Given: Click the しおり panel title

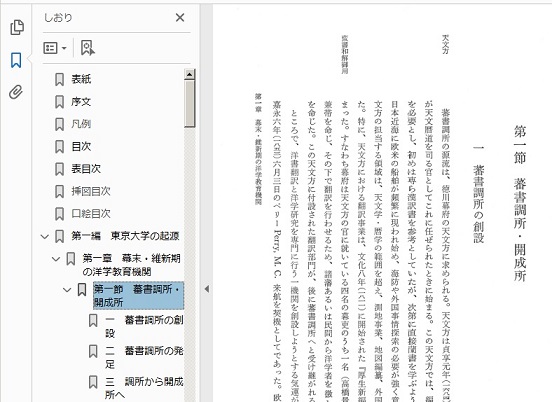Looking at the screenshot, I should (58, 17).
